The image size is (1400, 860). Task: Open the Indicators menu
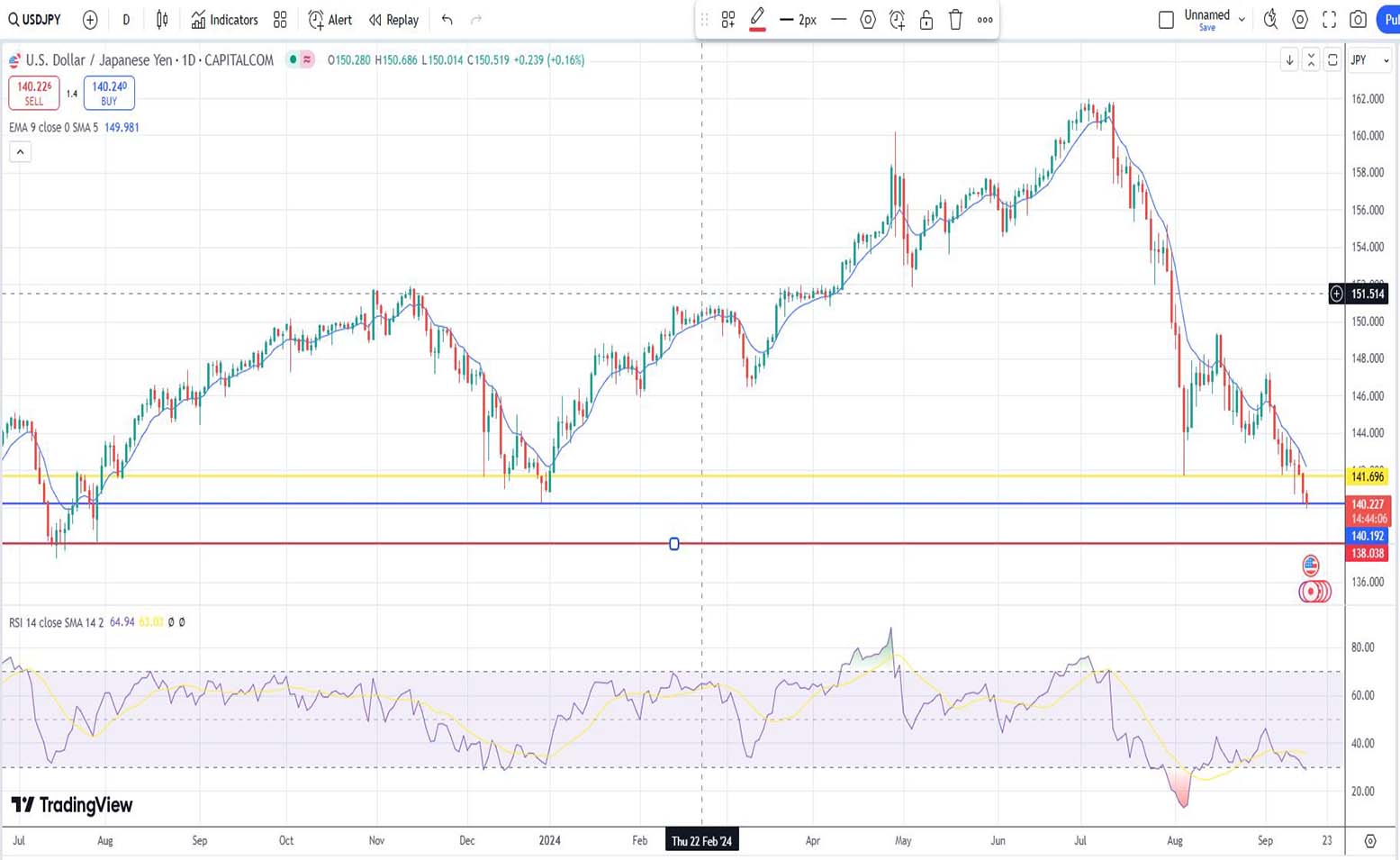pyautogui.click(x=224, y=20)
